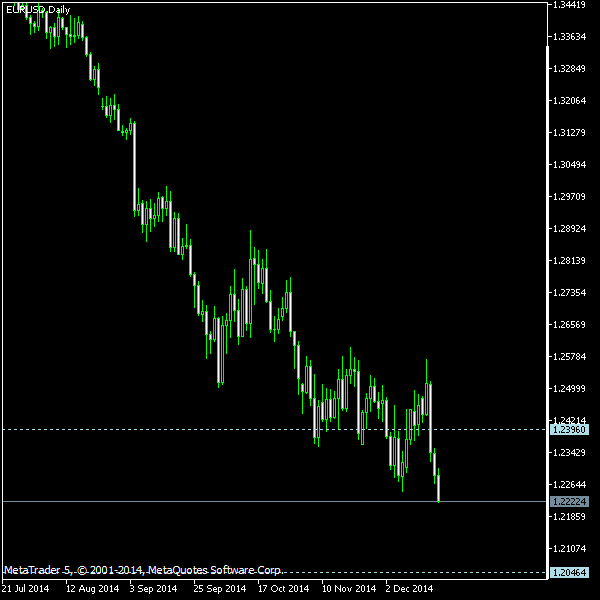Click the 2 Dec 2014 date label
The image size is (600, 600).
(x=409, y=588)
